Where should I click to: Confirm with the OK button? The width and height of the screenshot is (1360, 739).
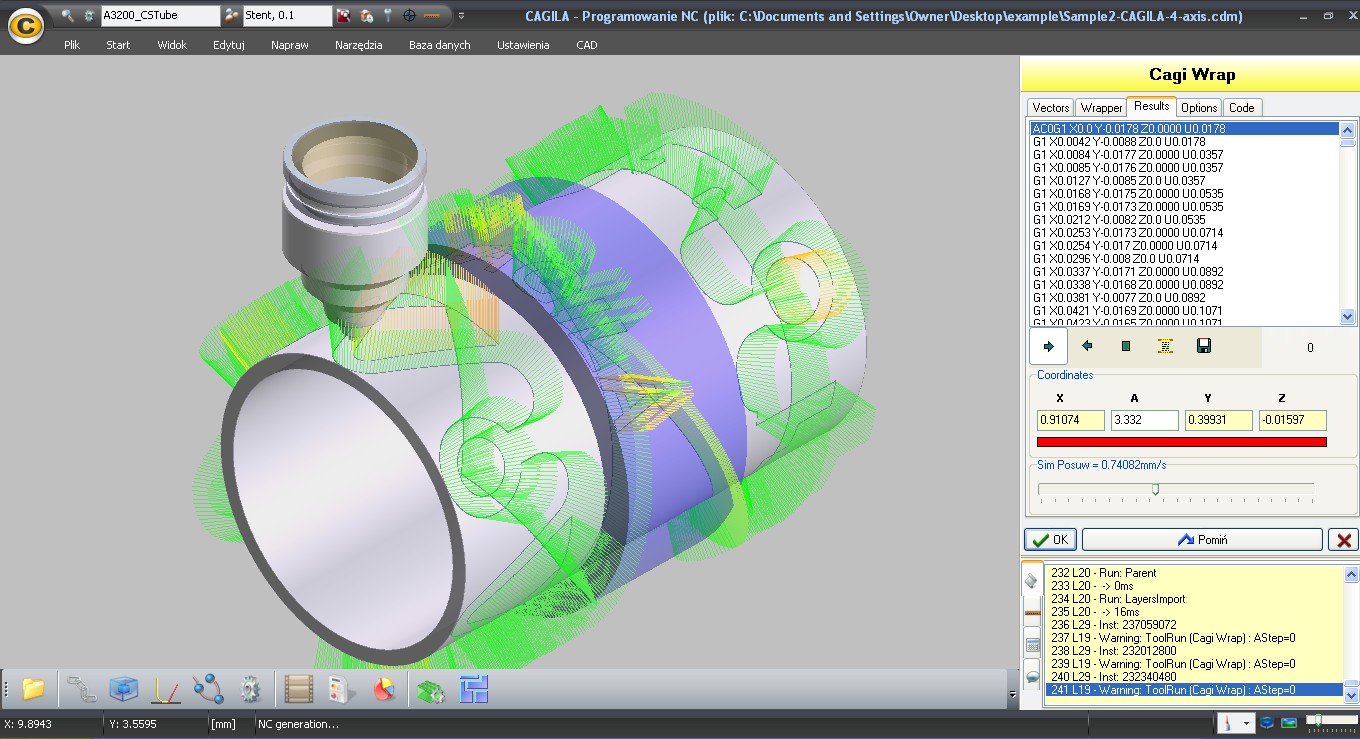click(1050, 540)
